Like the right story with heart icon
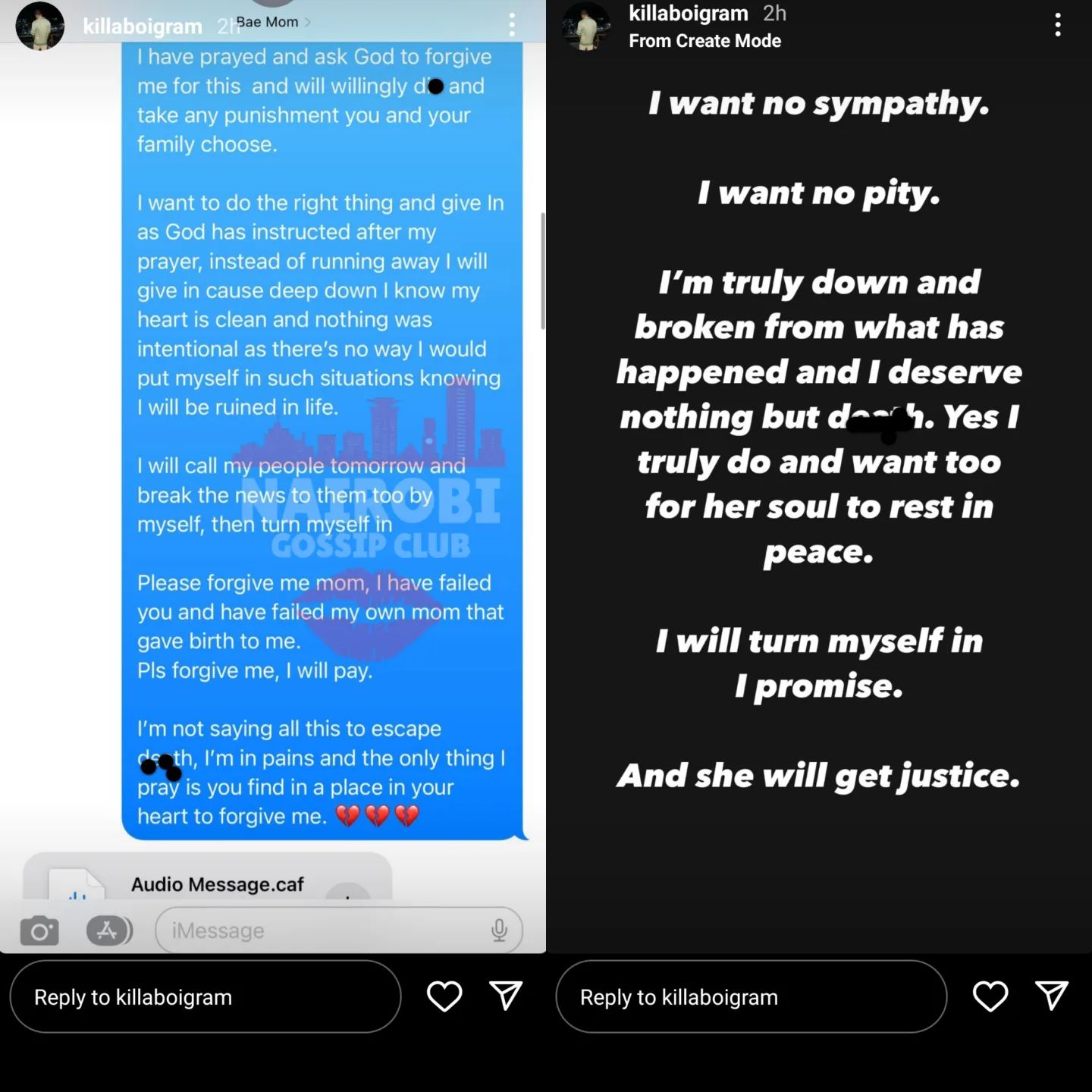The width and height of the screenshot is (1092, 1092). pyautogui.click(x=990, y=996)
